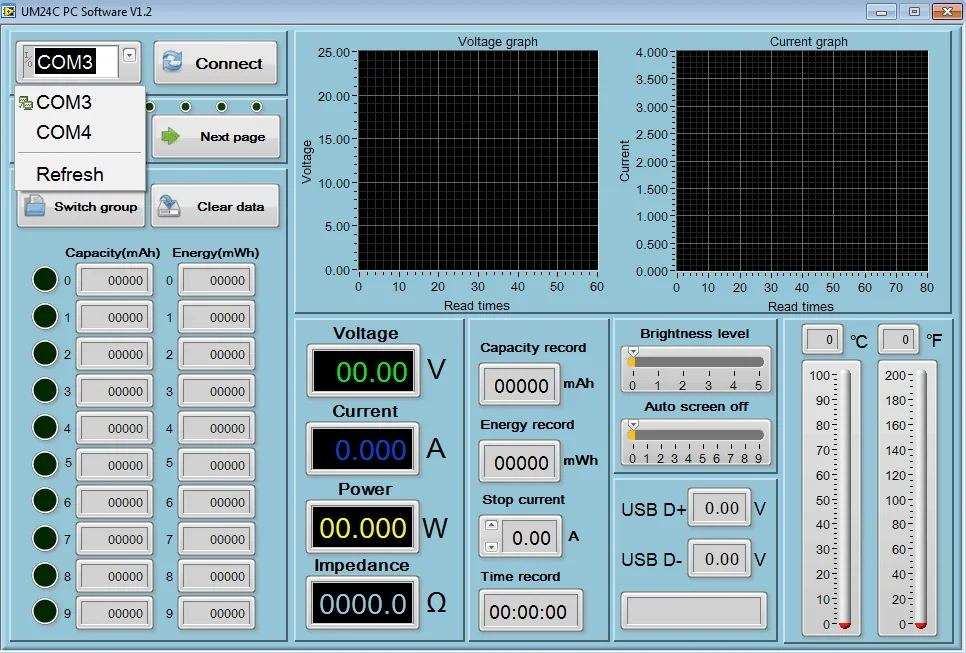966x653 pixels.
Task: Click the Auto screen off slider track
Action: tap(700, 435)
